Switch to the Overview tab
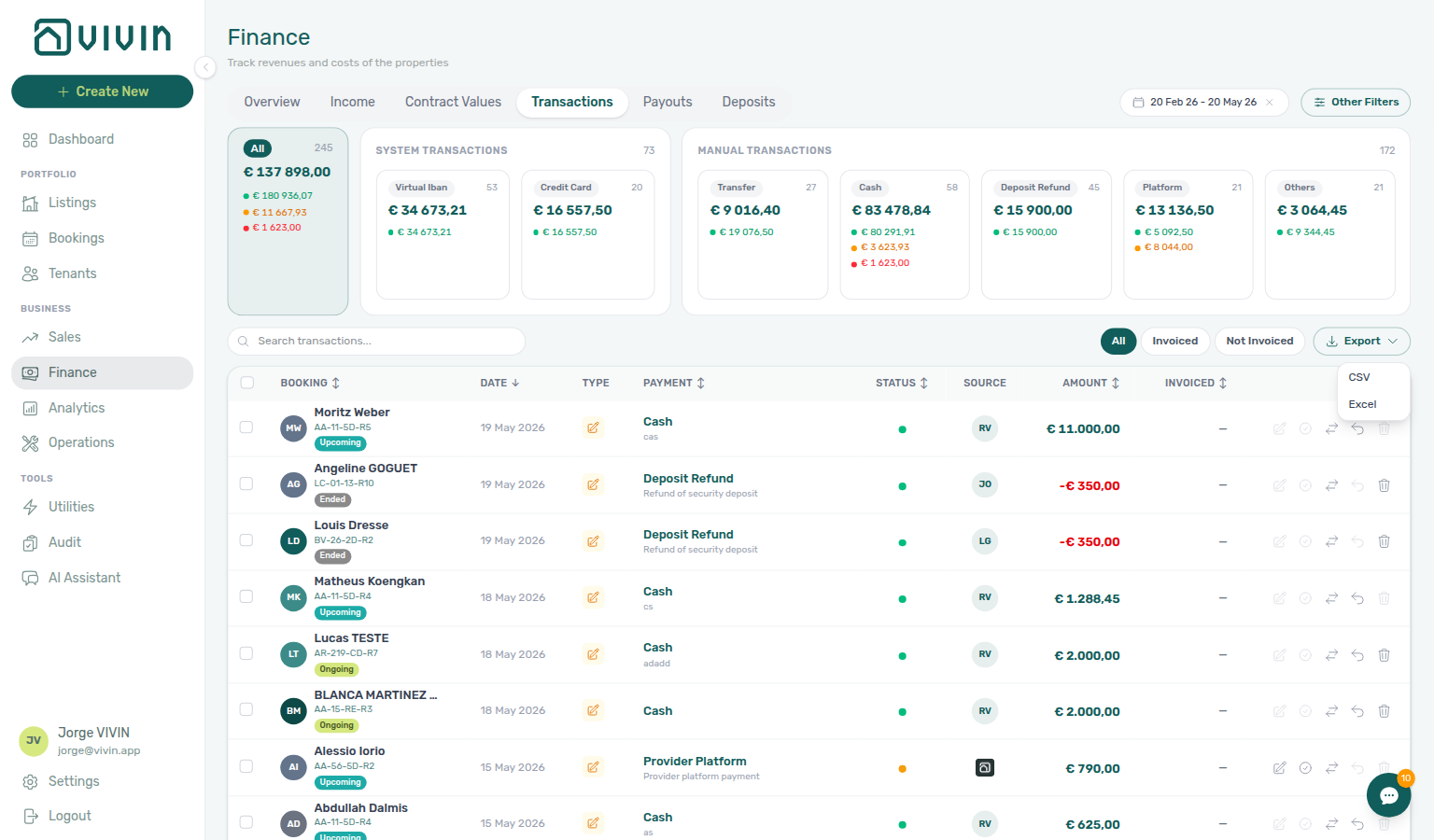Image resolution: width=1434 pixels, height=840 pixels. click(272, 102)
